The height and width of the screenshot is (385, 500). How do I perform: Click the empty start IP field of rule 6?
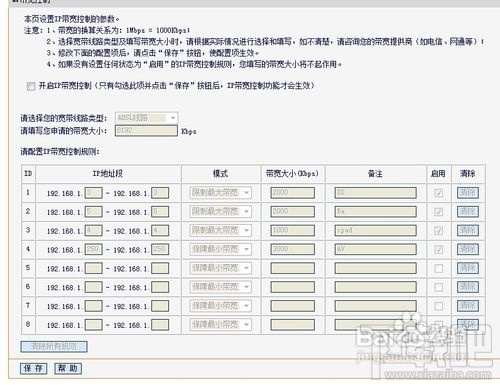coord(94,287)
